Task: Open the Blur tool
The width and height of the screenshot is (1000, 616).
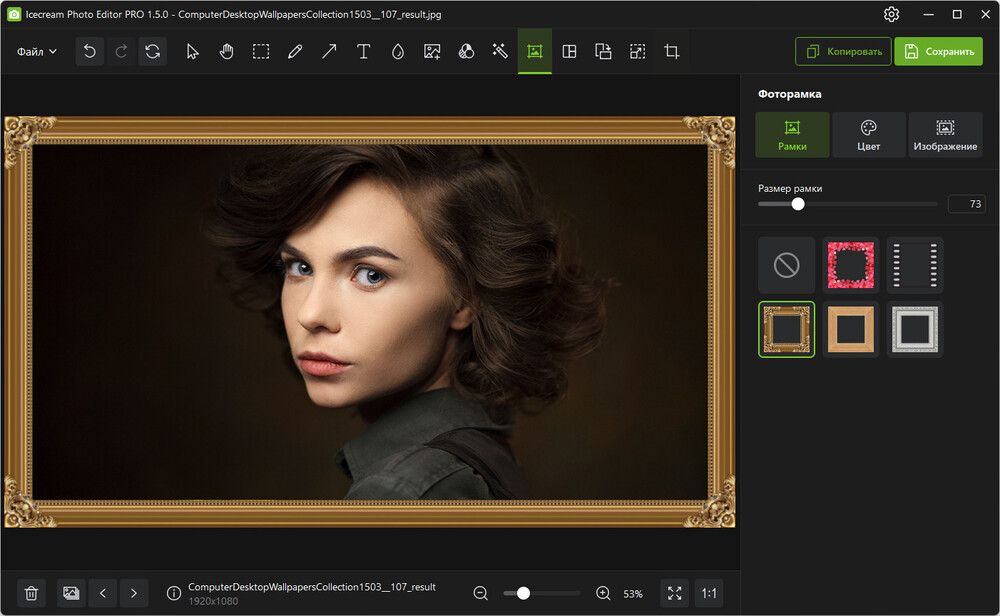Action: 397,51
